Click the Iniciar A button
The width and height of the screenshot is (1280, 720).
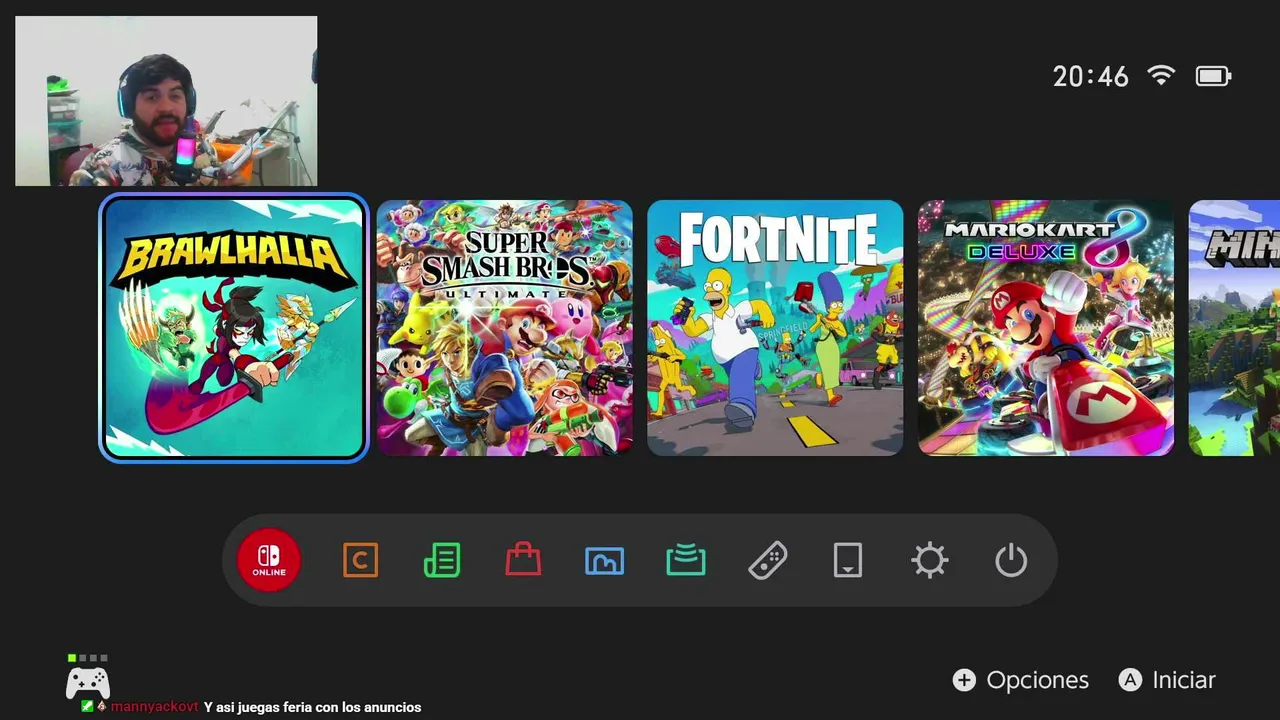[1166, 680]
